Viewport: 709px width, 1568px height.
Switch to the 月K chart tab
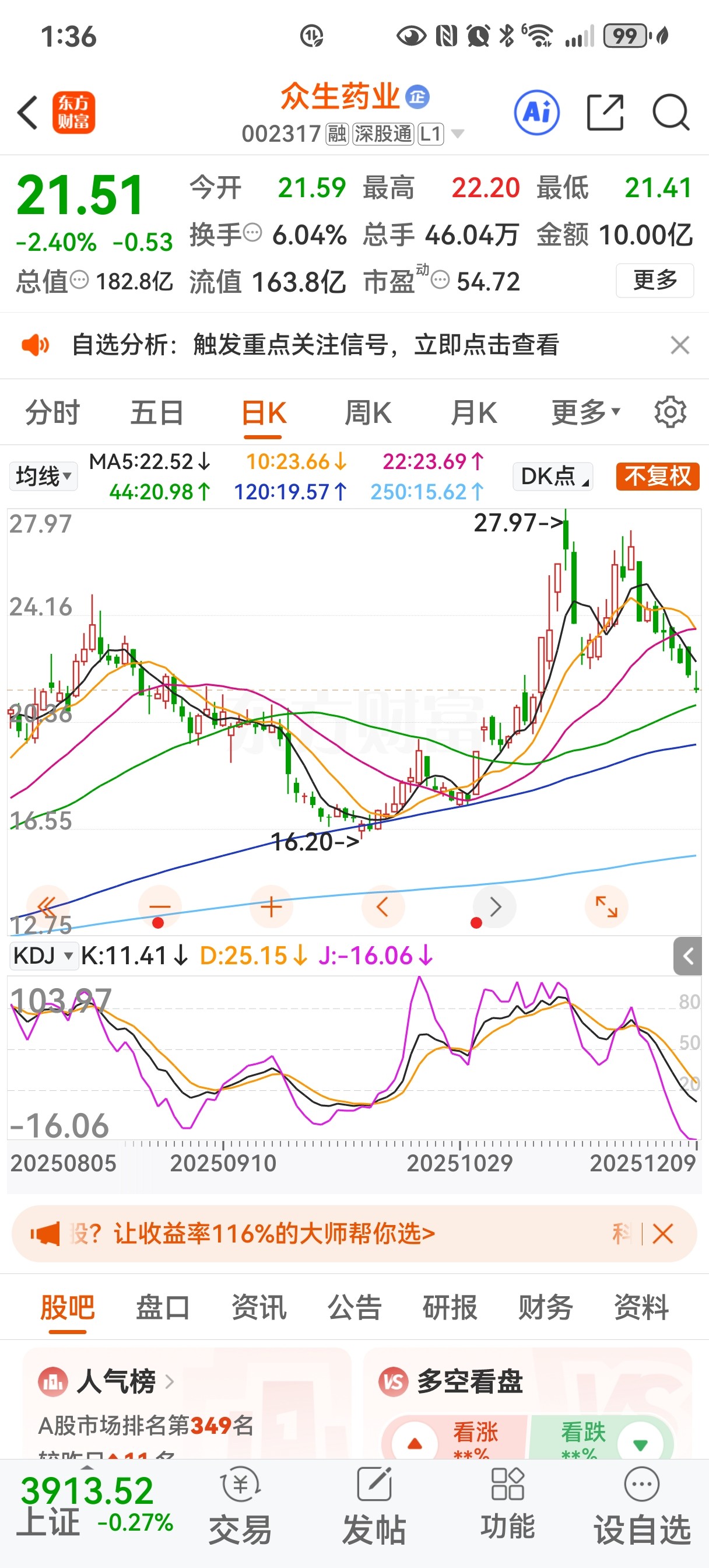click(x=473, y=412)
